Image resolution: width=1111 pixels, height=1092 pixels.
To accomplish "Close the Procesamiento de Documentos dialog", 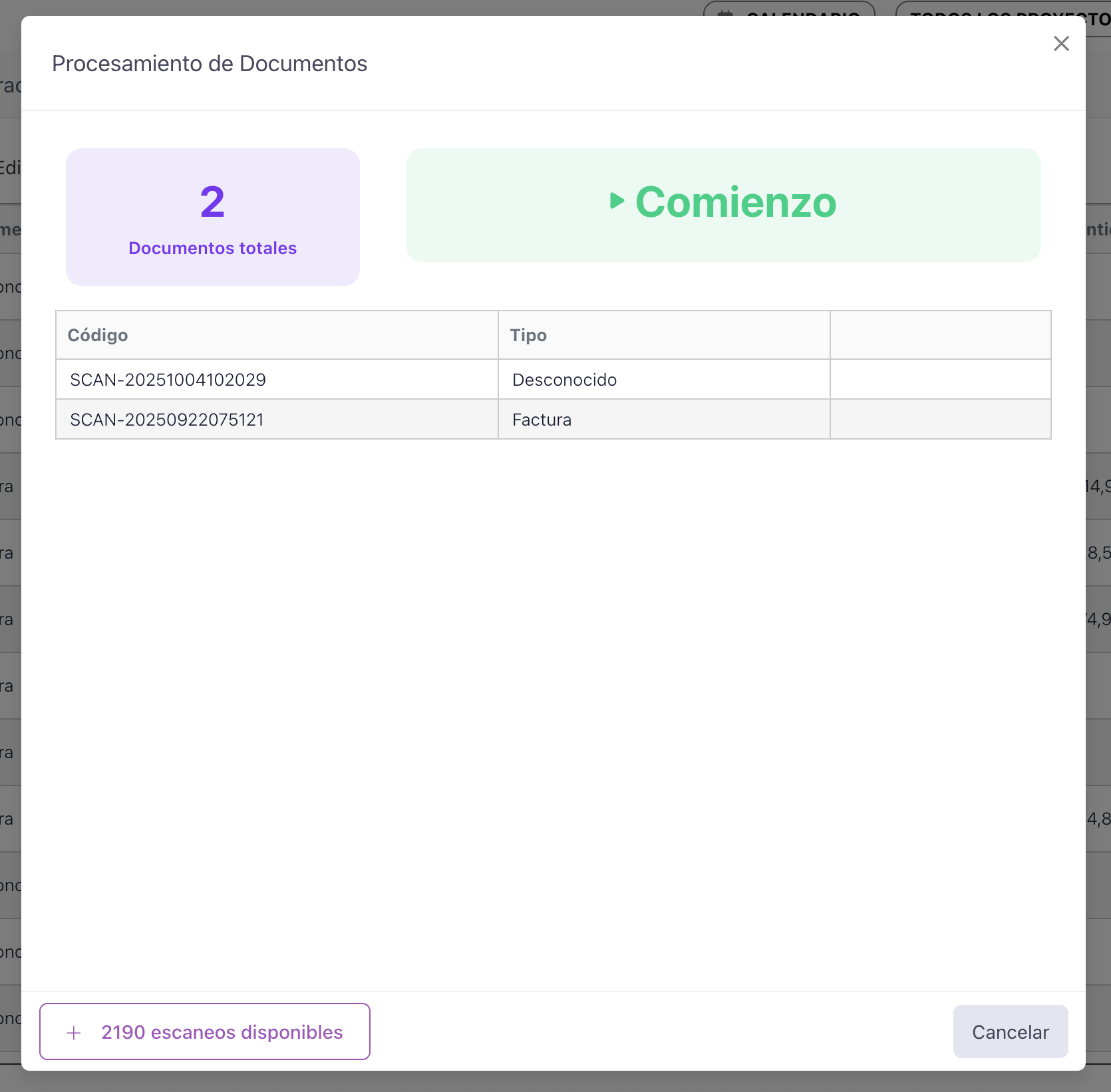I will (x=1061, y=44).
